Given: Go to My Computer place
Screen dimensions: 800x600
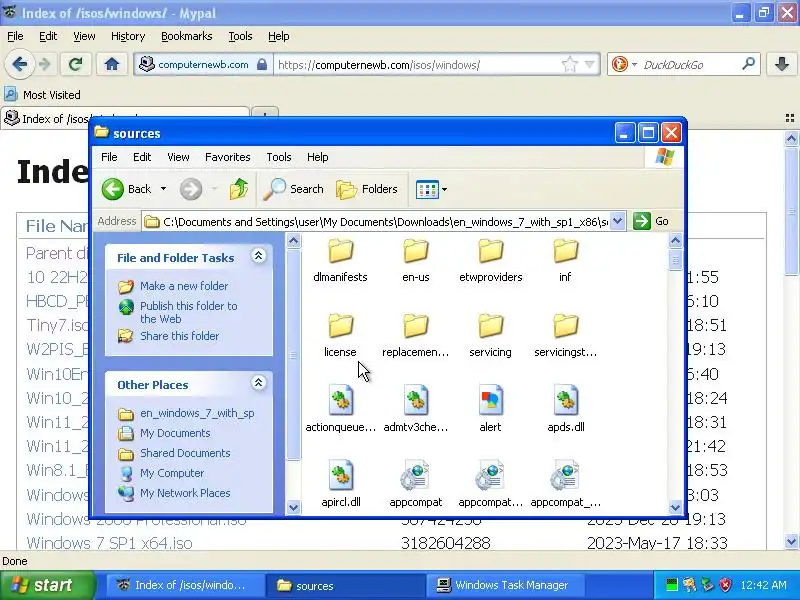Looking at the screenshot, I should pyautogui.click(x=172, y=473).
